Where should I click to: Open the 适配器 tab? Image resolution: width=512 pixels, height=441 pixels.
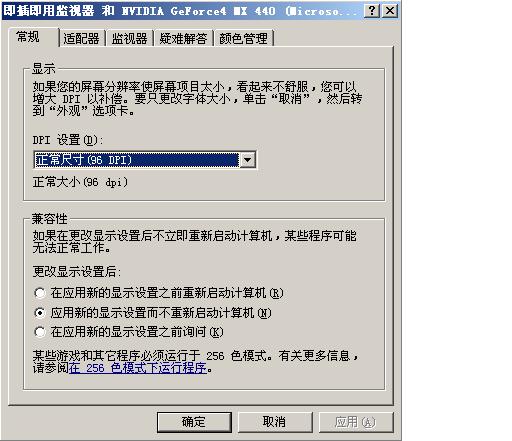(81, 39)
